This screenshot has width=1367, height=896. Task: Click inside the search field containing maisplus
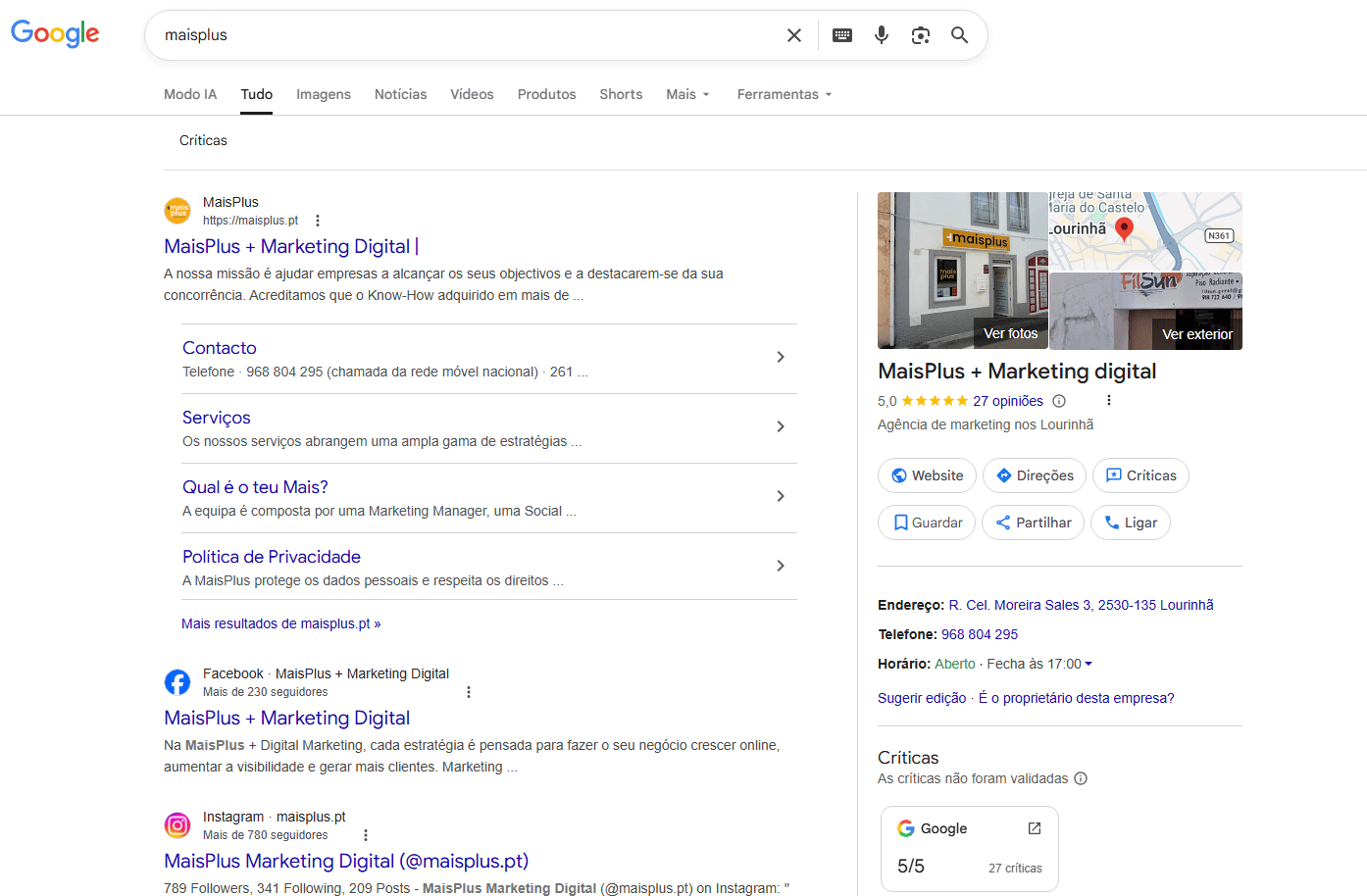point(461,35)
